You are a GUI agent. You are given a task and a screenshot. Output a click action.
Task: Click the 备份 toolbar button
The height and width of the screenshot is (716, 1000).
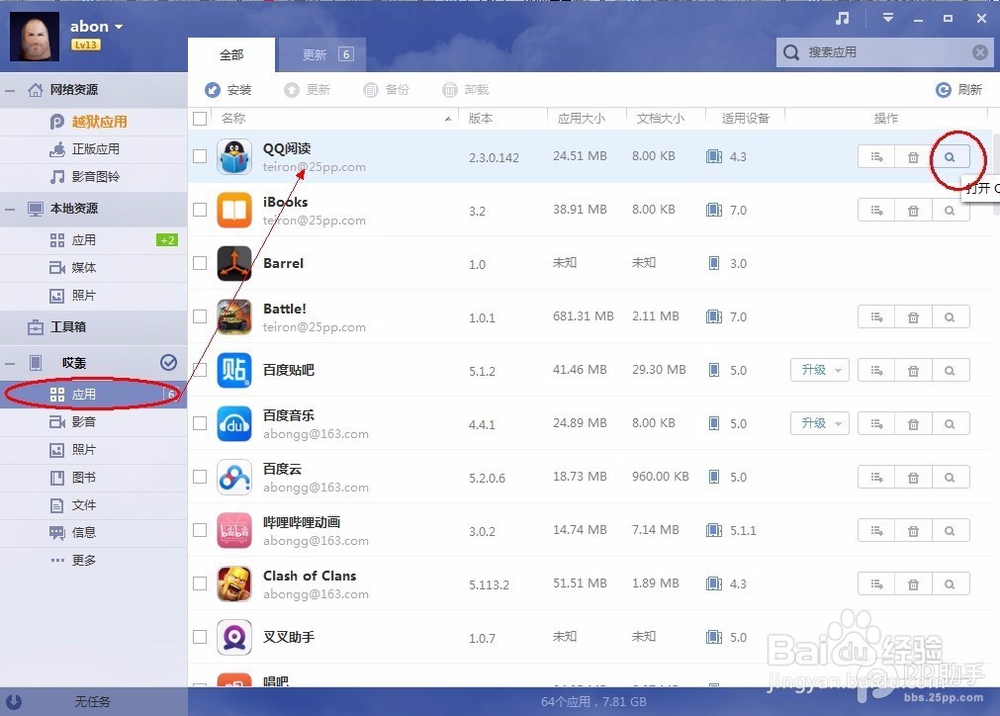point(386,90)
